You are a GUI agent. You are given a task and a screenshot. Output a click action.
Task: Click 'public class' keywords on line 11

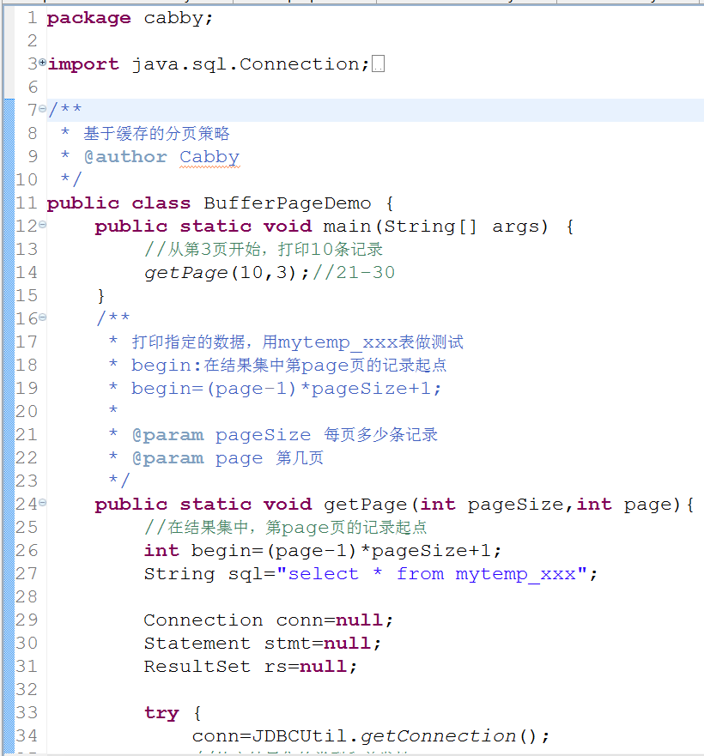119,203
